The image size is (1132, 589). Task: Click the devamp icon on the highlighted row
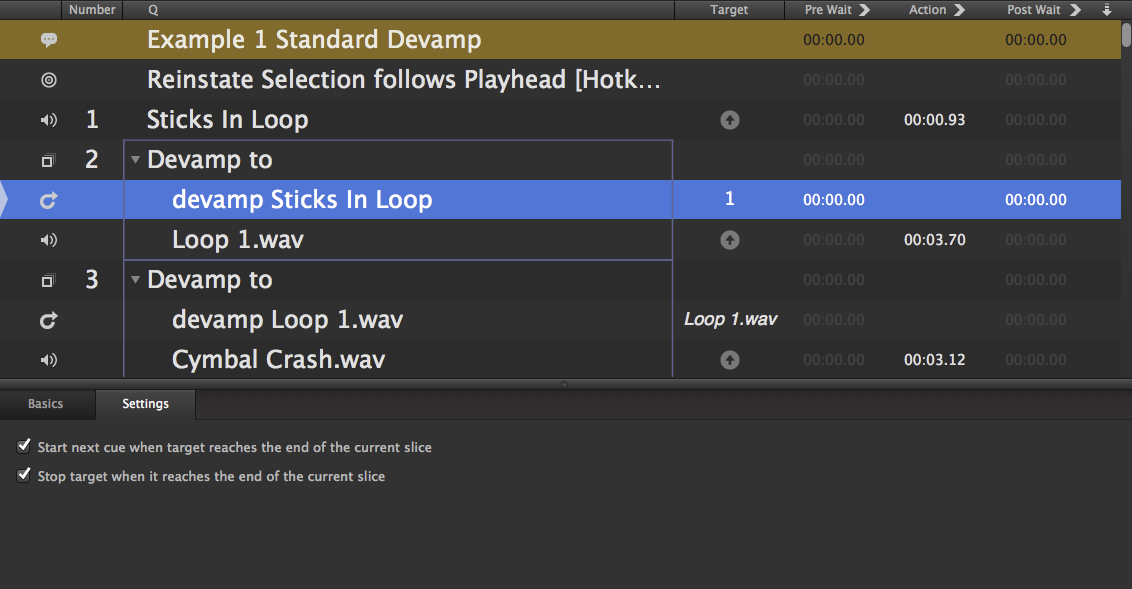[x=48, y=200]
